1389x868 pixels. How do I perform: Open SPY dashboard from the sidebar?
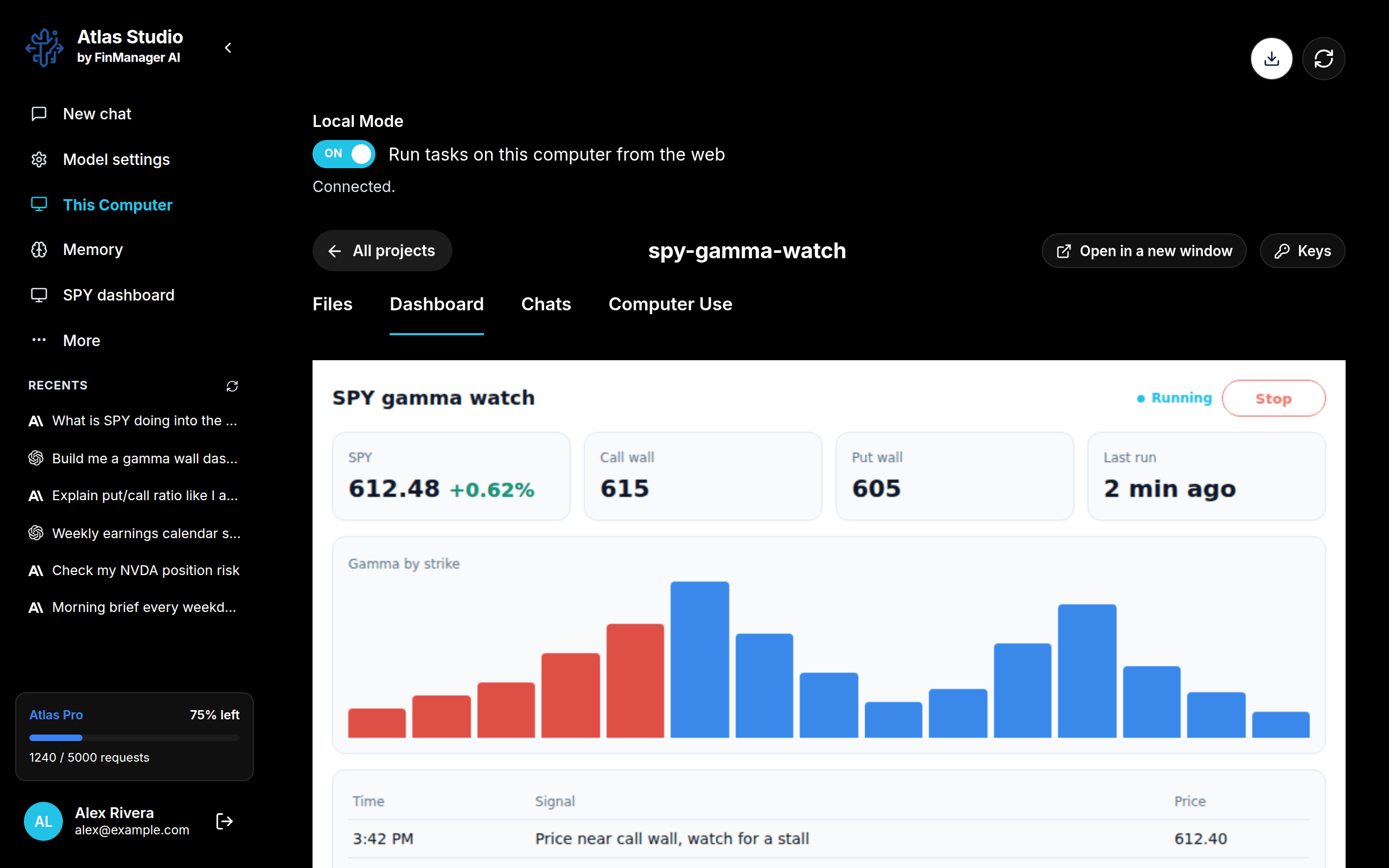pyautogui.click(x=135, y=295)
